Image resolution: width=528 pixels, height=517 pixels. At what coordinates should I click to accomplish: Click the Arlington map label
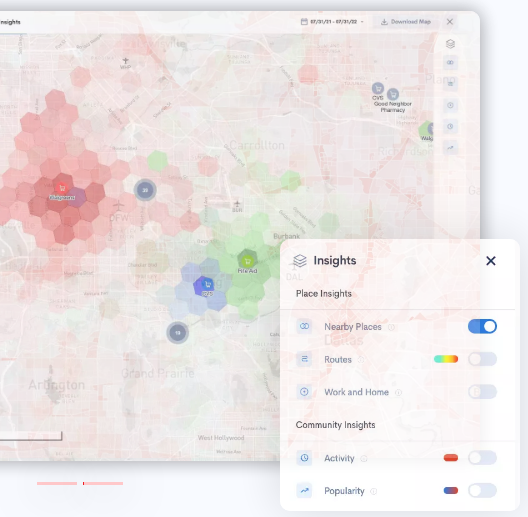[56, 385]
